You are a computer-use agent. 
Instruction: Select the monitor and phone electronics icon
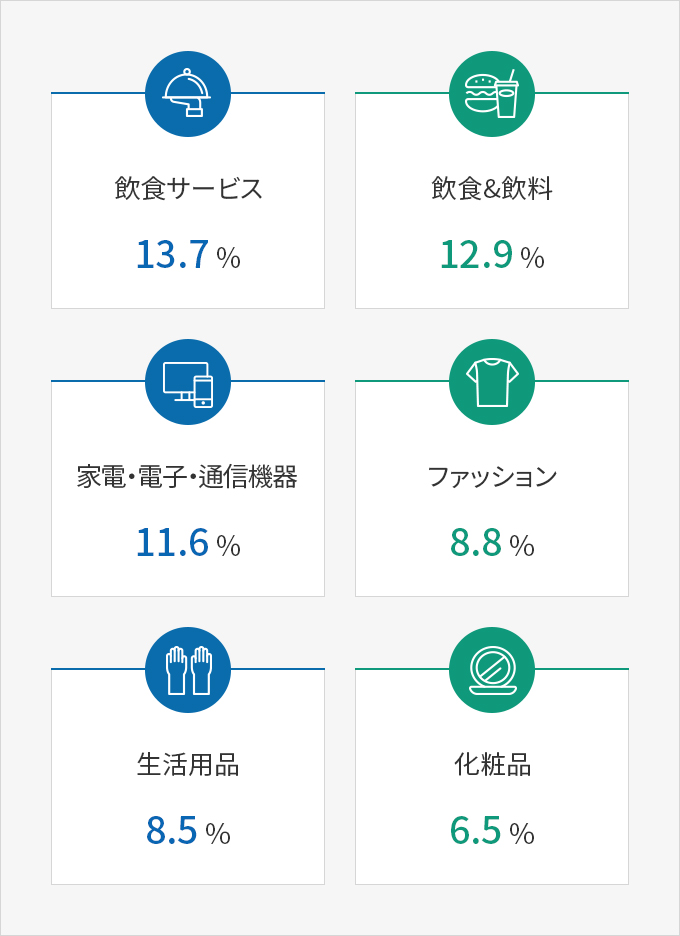[x=188, y=382]
